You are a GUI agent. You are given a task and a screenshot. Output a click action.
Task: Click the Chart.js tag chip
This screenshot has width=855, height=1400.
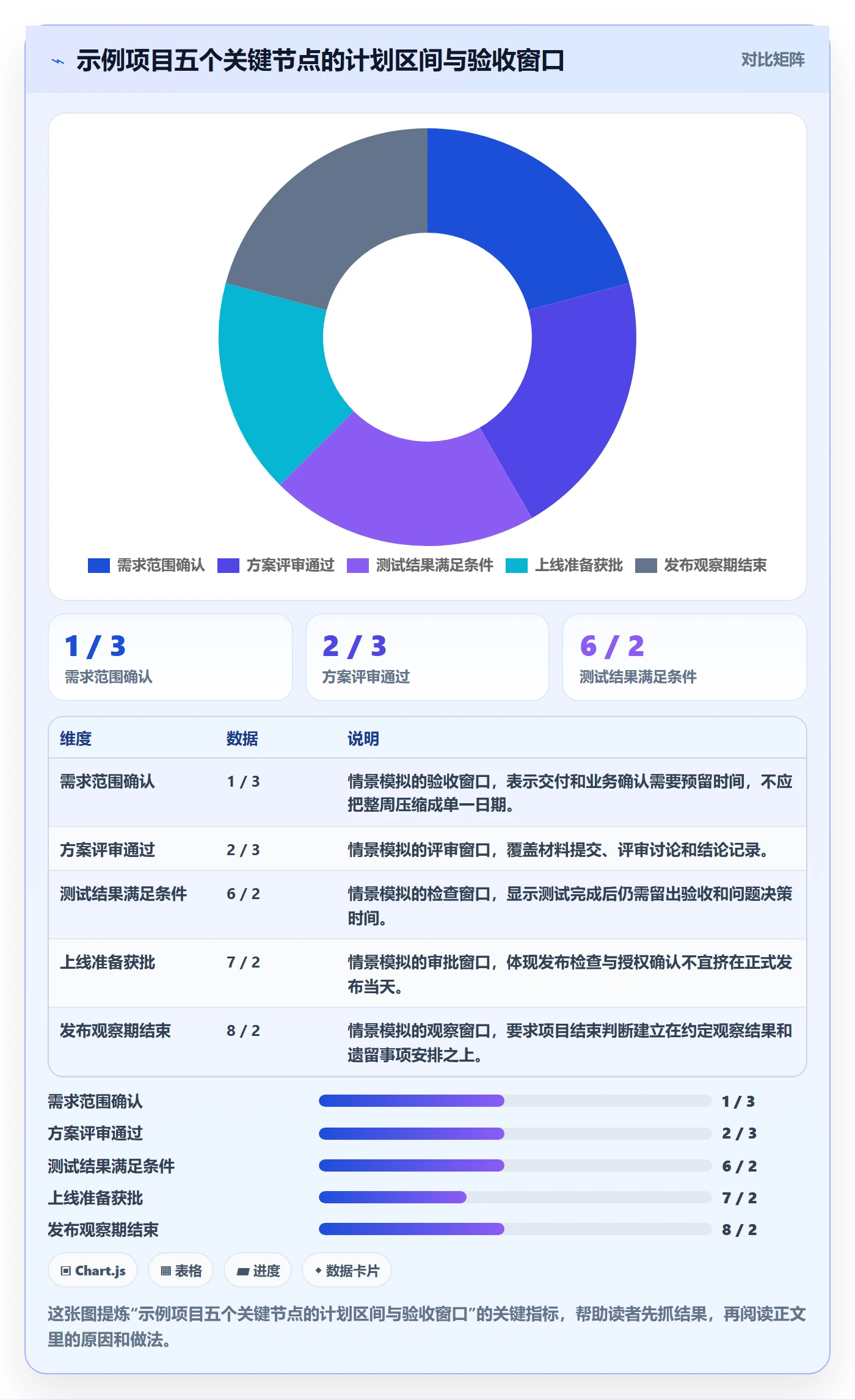[93, 1271]
